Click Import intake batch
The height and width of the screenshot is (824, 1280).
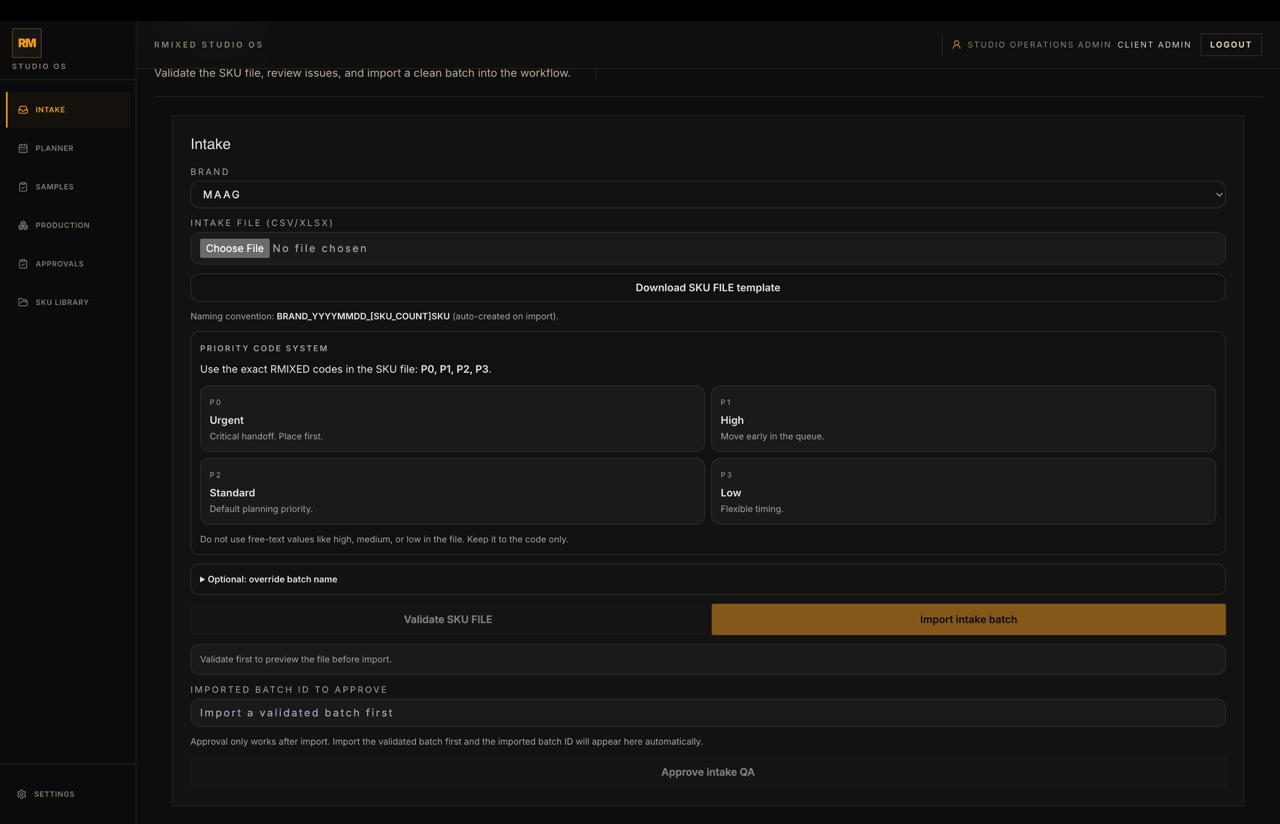click(967, 619)
